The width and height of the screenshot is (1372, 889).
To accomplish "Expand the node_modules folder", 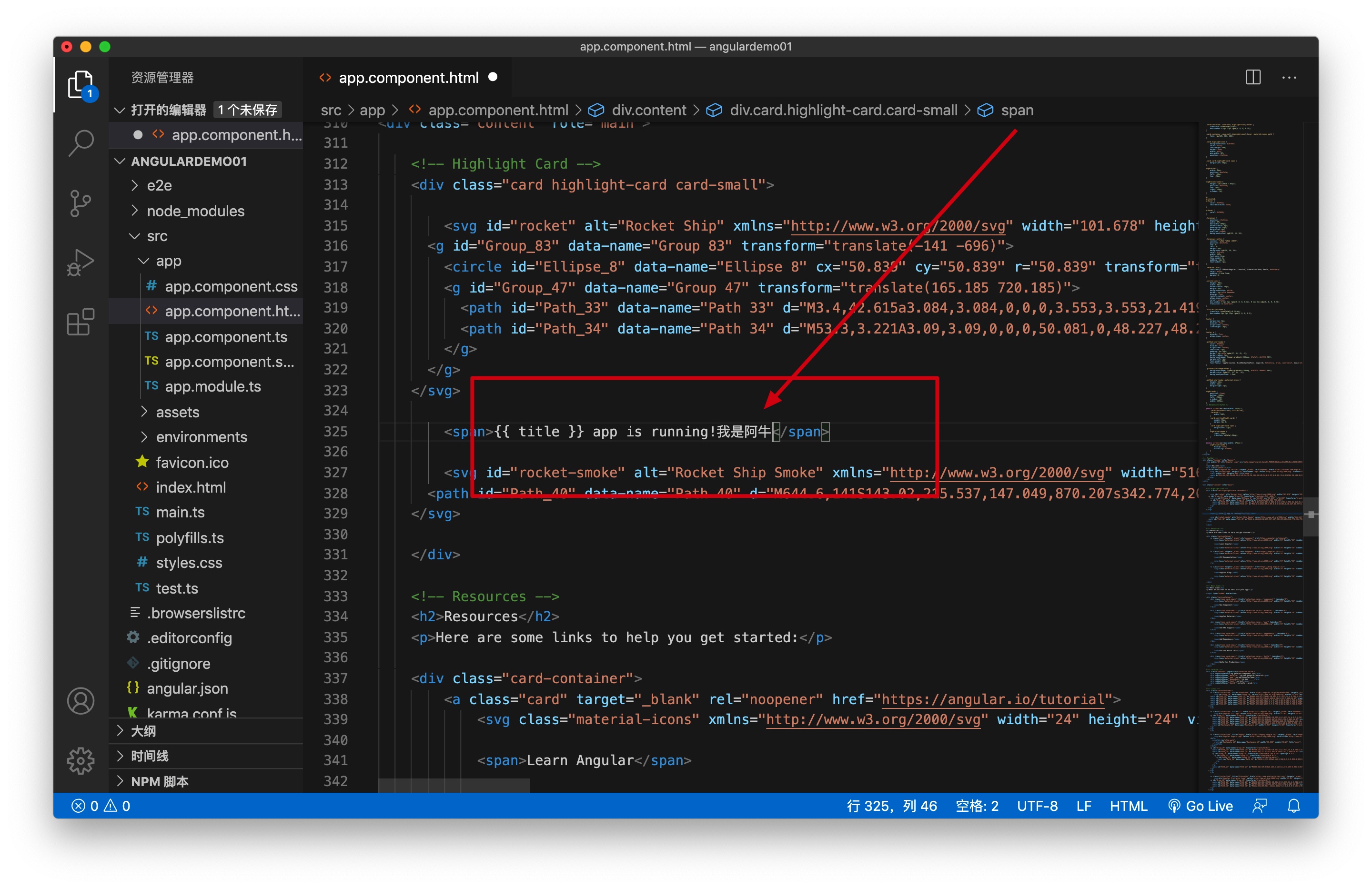I will 195,211.
